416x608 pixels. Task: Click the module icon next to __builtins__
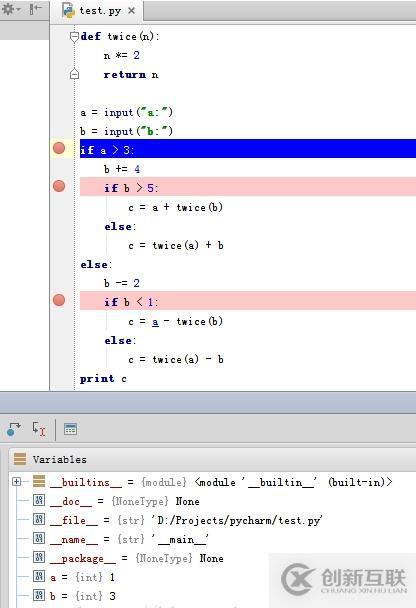point(39,481)
